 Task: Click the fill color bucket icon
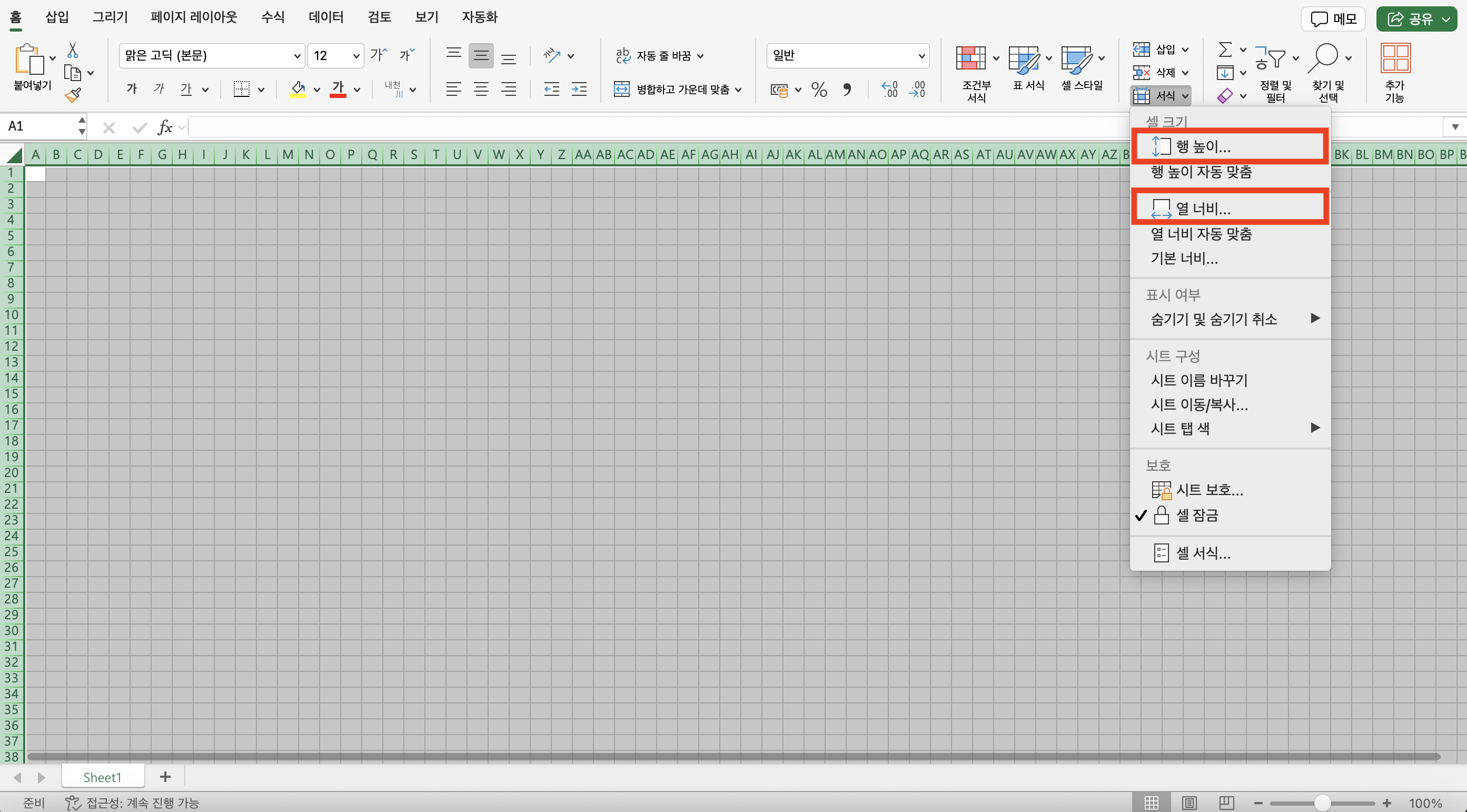(298, 89)
